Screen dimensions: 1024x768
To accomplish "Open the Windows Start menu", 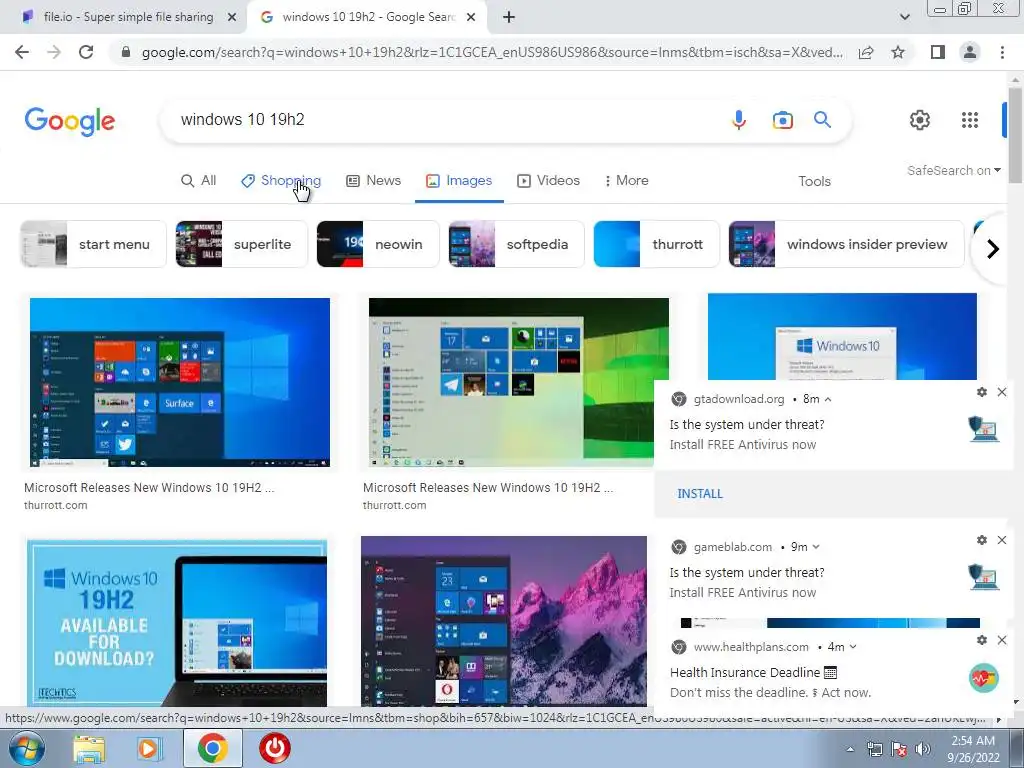I will 26,748.
